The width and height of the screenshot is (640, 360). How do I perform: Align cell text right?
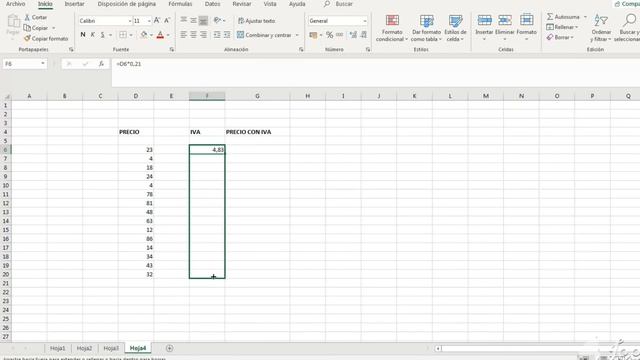pyautogui.click(x=203, y=35)
